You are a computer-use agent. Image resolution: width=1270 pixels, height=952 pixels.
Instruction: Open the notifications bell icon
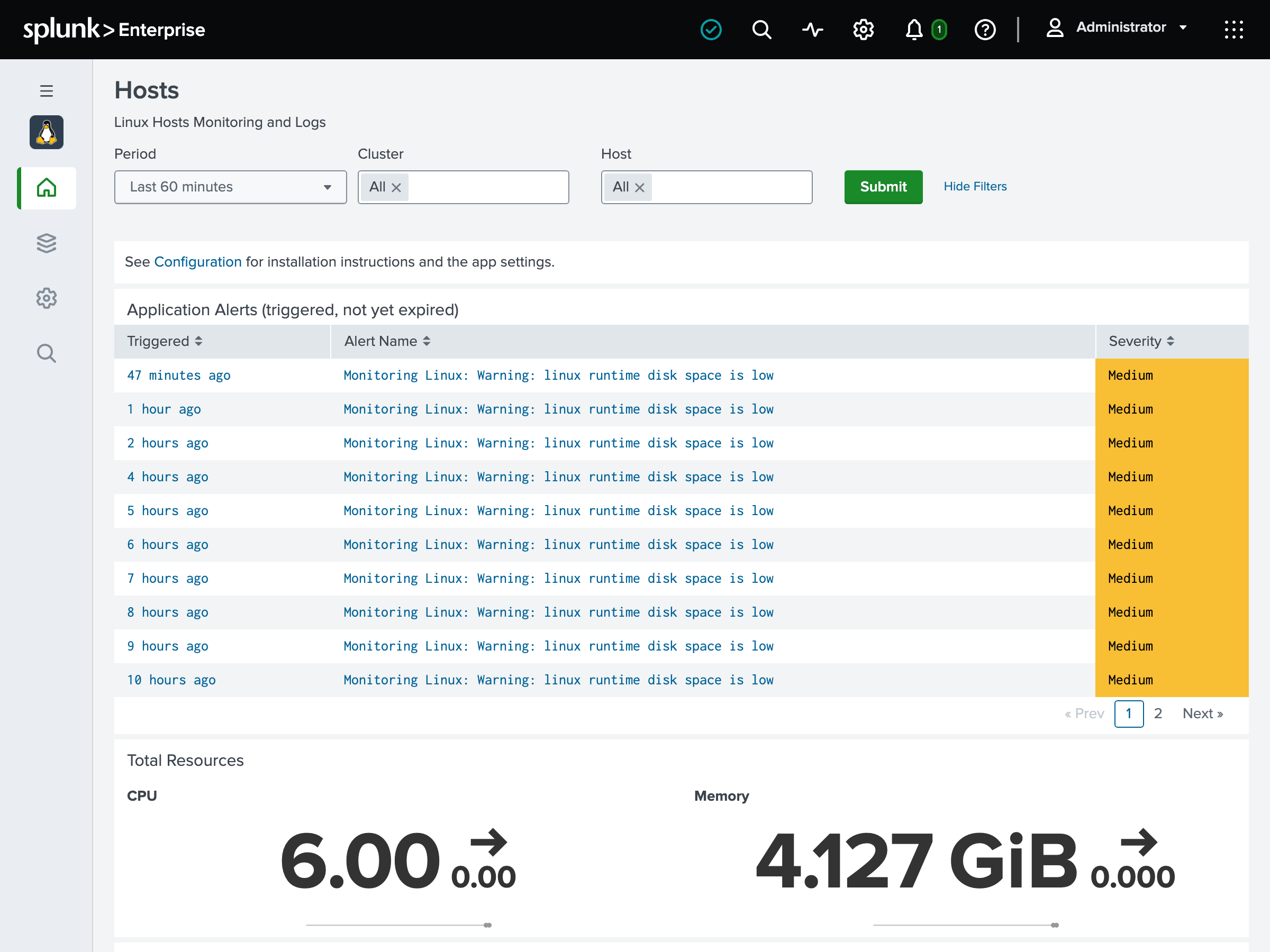tap(913, 29)
